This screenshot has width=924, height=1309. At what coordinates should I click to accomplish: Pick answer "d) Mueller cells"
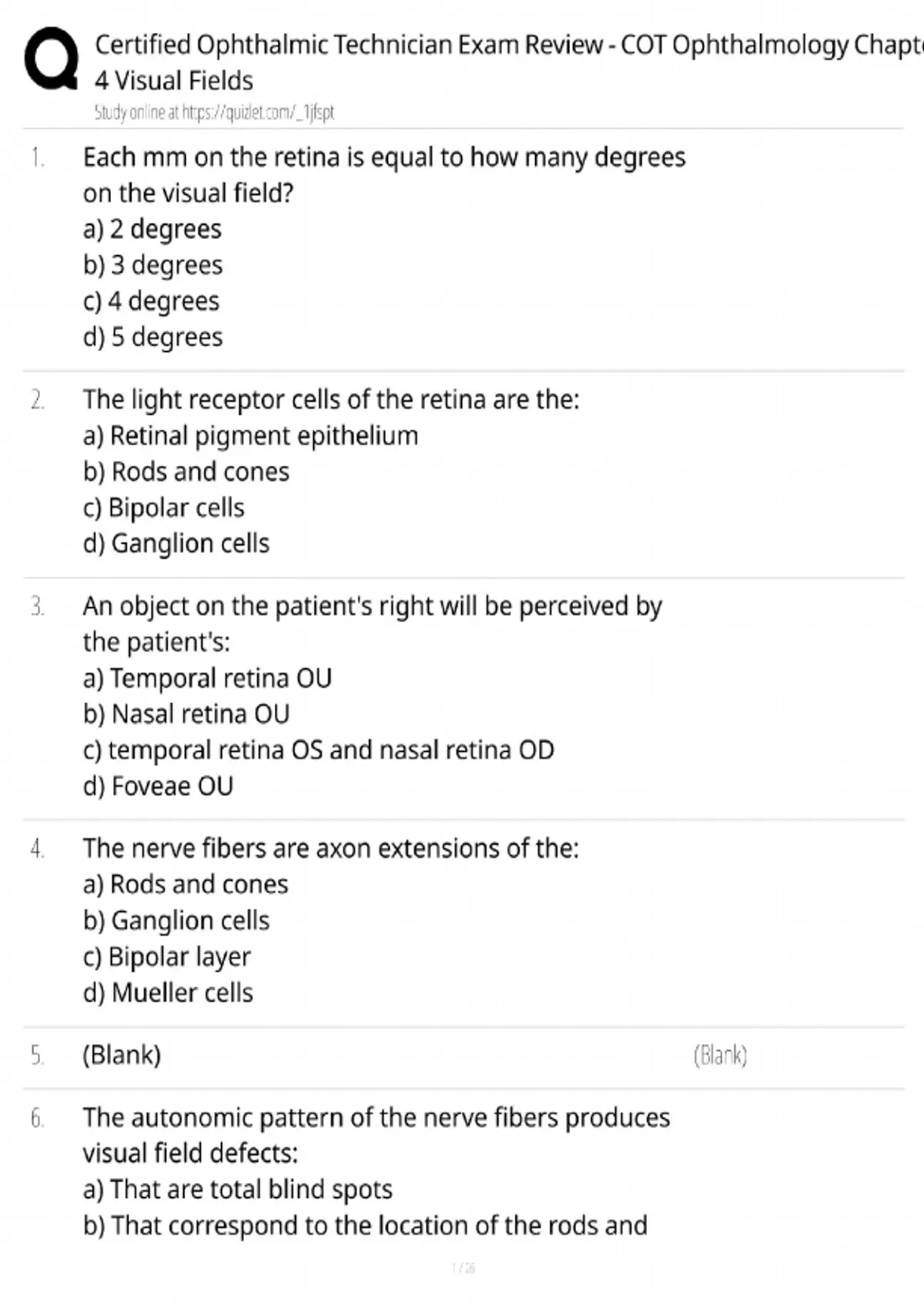coord(168,993)
